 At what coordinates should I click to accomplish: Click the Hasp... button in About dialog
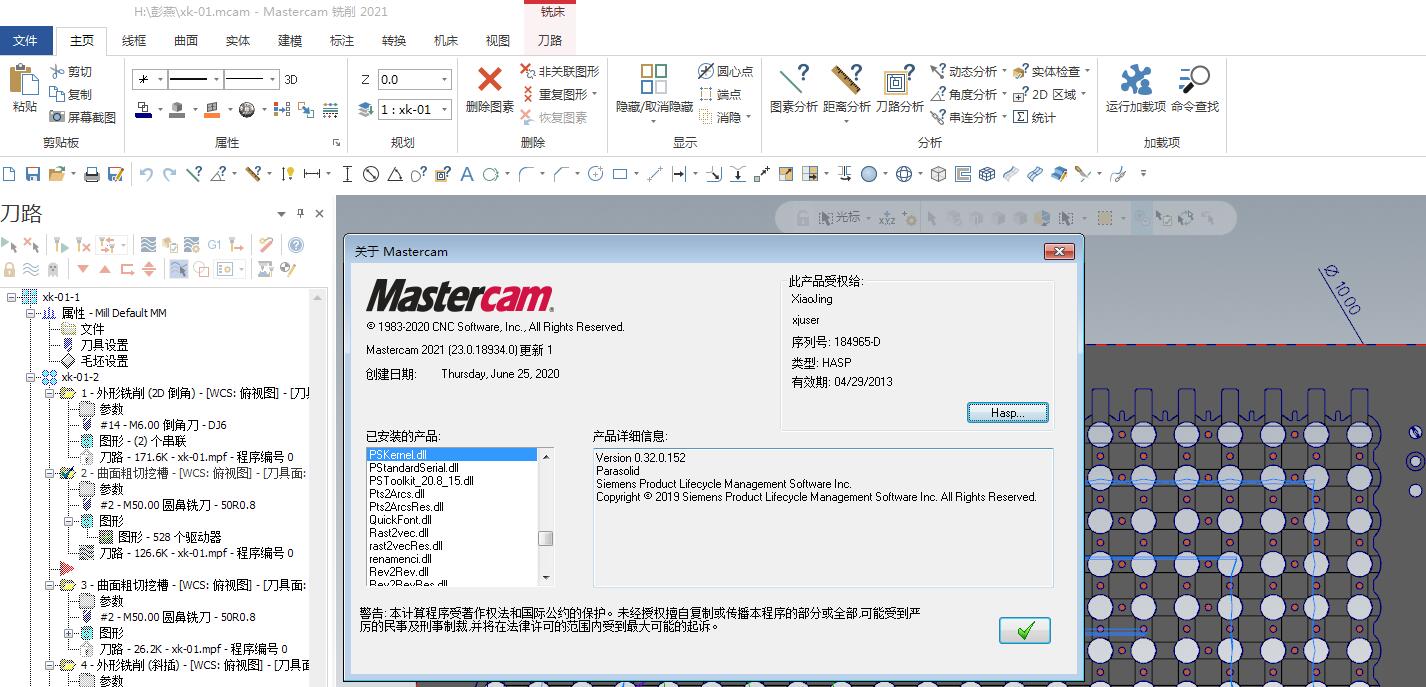point(1008,412)
